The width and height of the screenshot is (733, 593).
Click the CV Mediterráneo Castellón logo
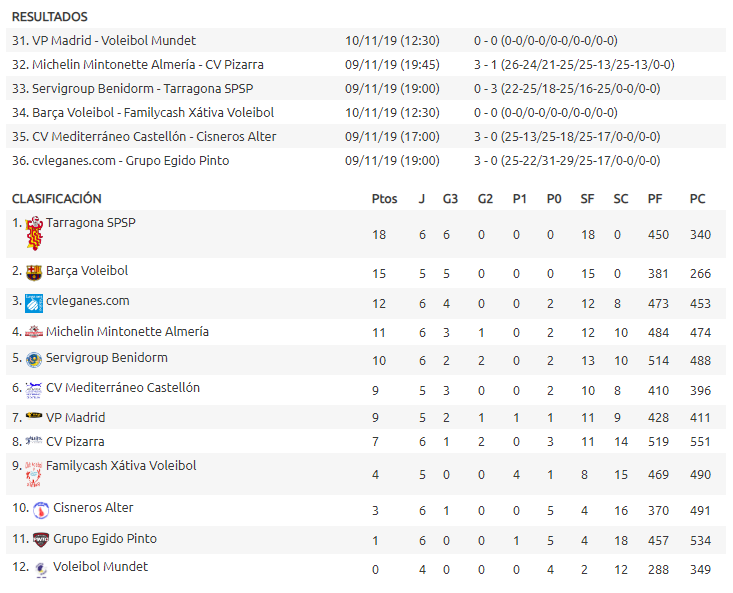pos(34,389)
